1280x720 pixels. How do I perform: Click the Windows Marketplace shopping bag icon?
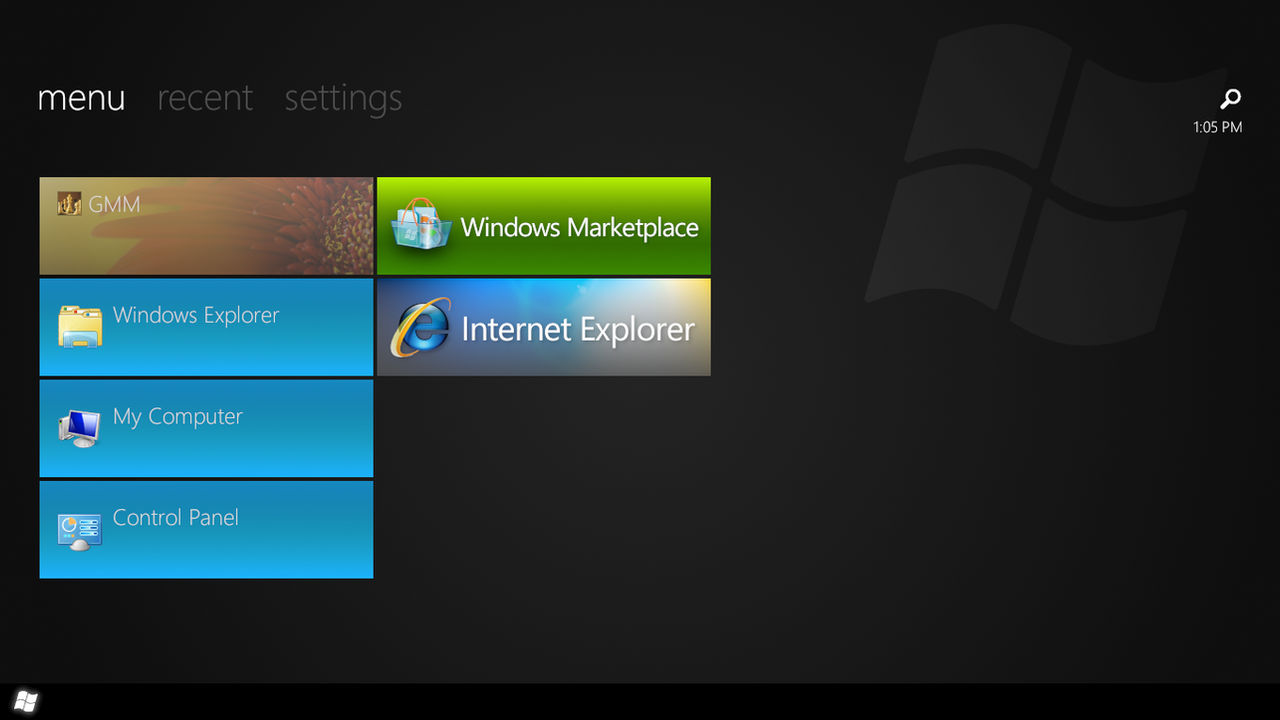pyautogui.click(x=421, y=224)
